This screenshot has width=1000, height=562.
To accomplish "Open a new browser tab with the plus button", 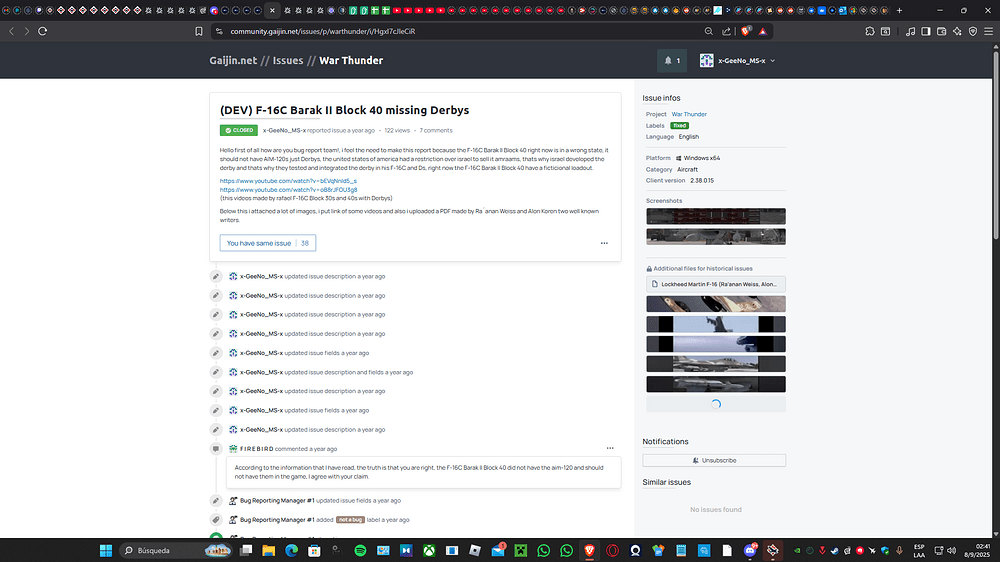I will [899, 10].
